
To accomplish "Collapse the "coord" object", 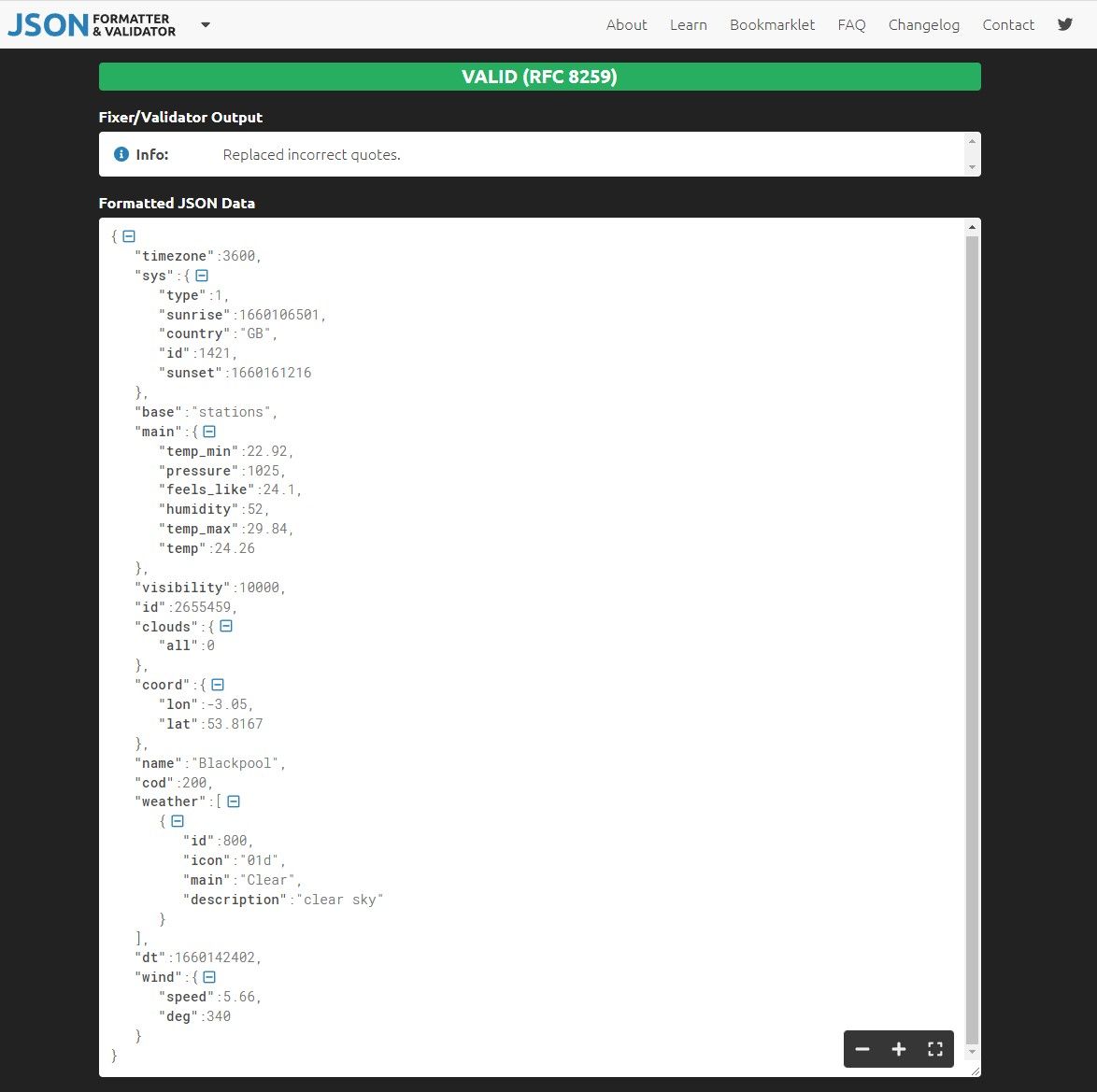I will tap(216, 684).
